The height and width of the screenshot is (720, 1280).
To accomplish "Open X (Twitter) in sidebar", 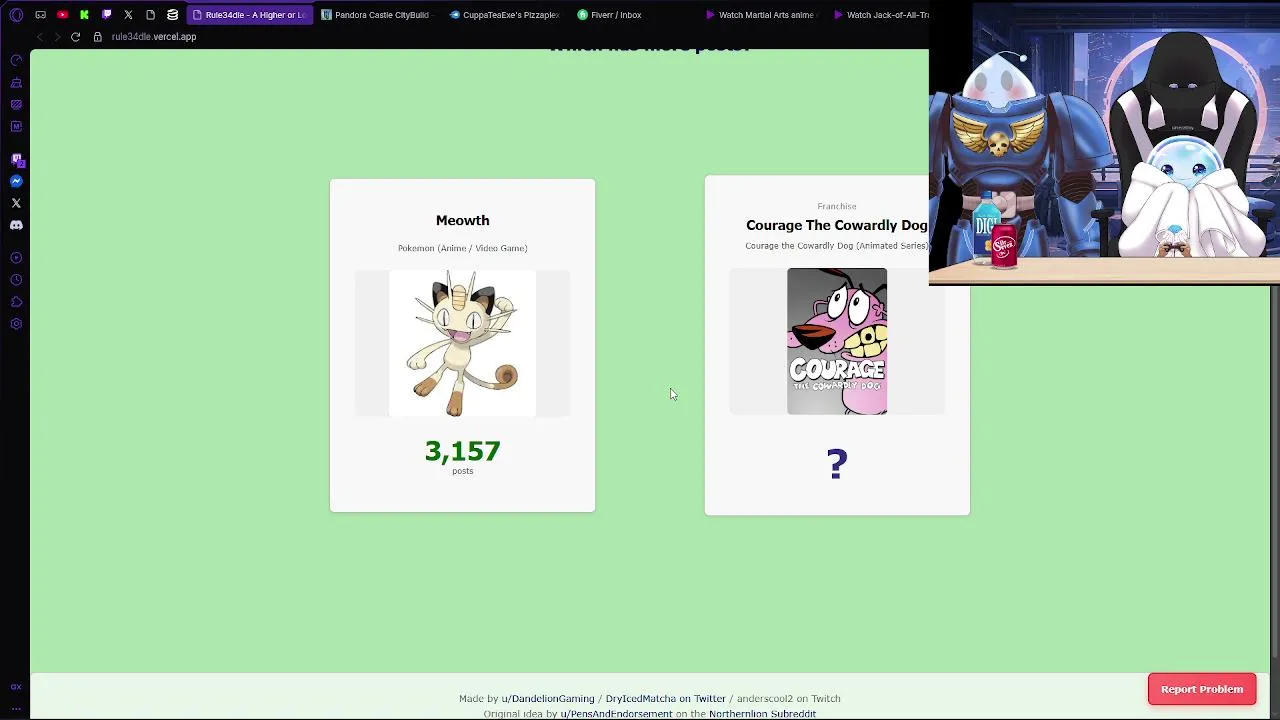I will click(x=16, y=203).
